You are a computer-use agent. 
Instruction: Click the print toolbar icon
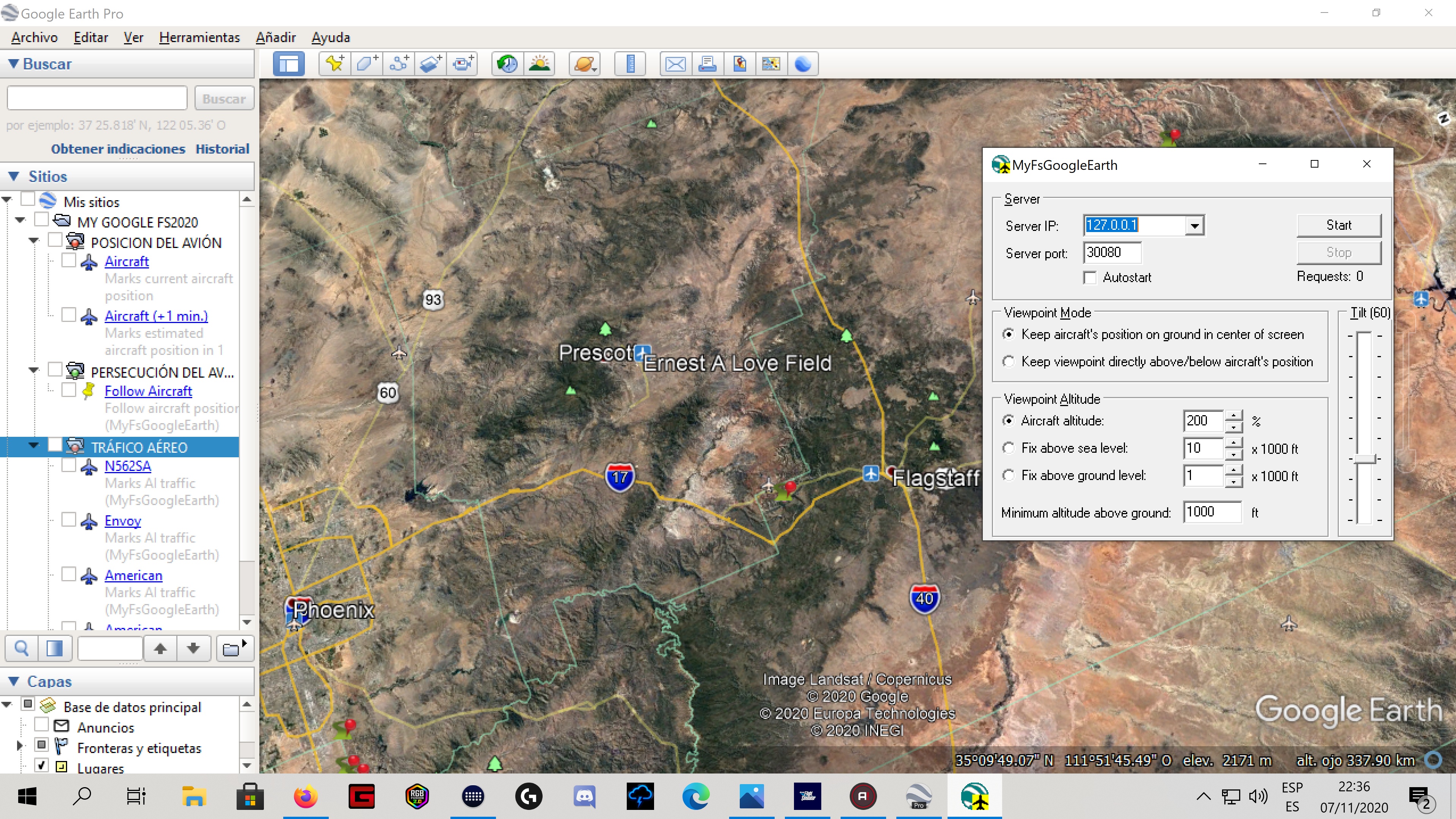[707, 63]
